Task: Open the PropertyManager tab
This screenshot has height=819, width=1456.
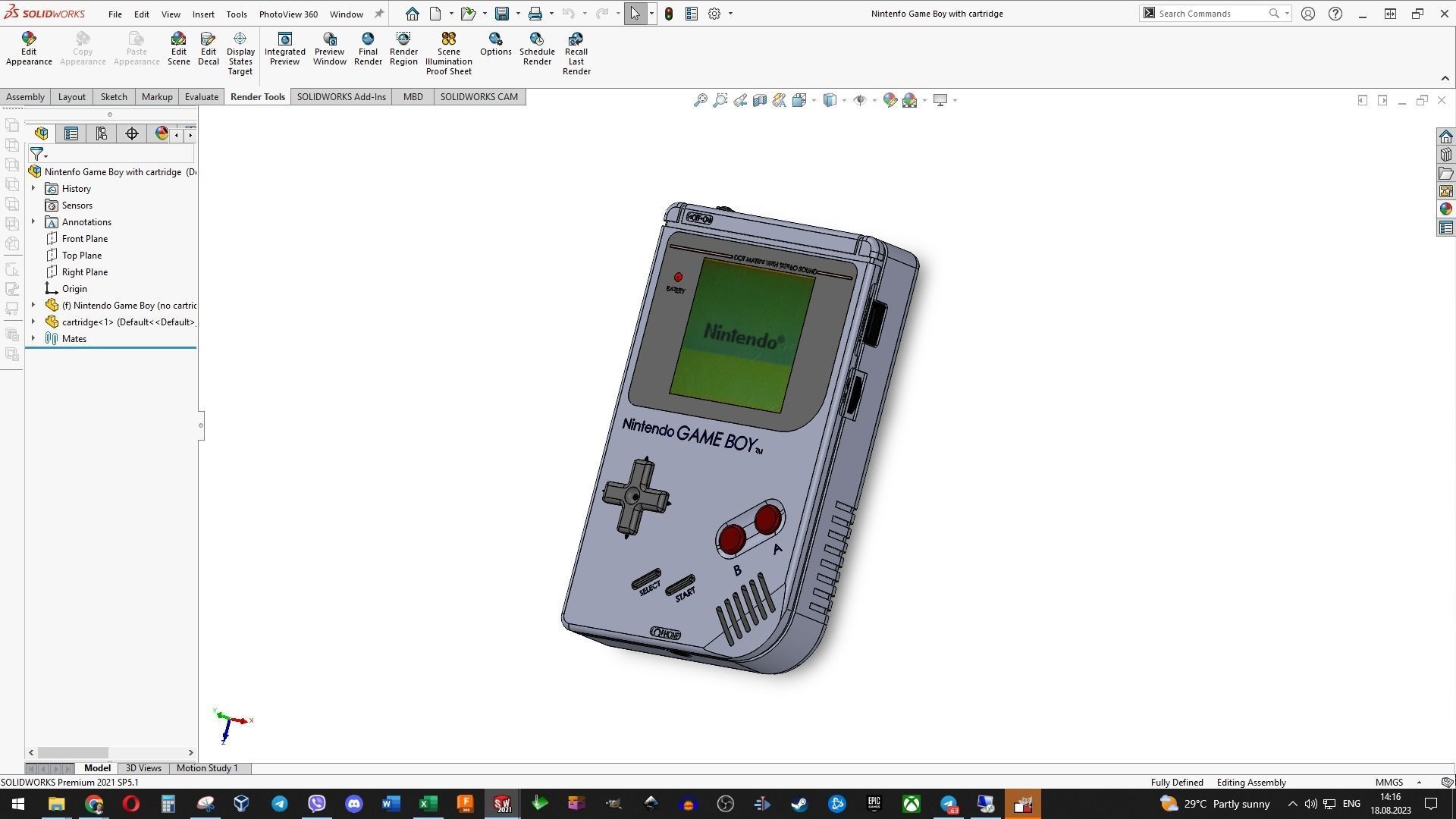Action: coord(71,134)
